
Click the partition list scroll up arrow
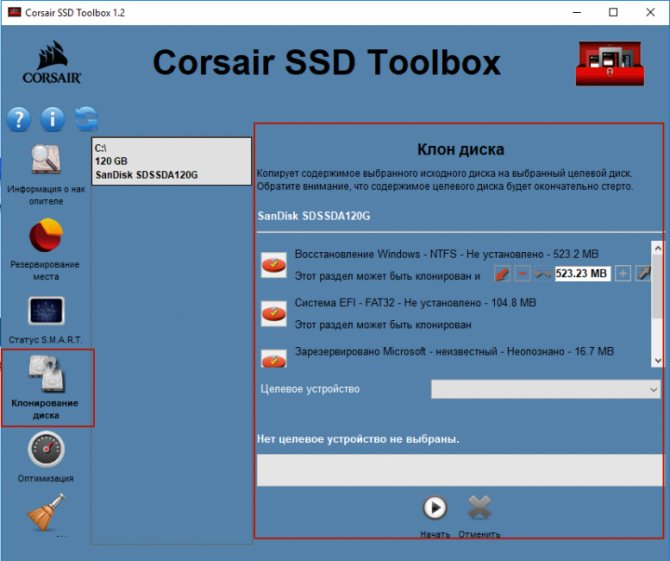pos(658,248)
